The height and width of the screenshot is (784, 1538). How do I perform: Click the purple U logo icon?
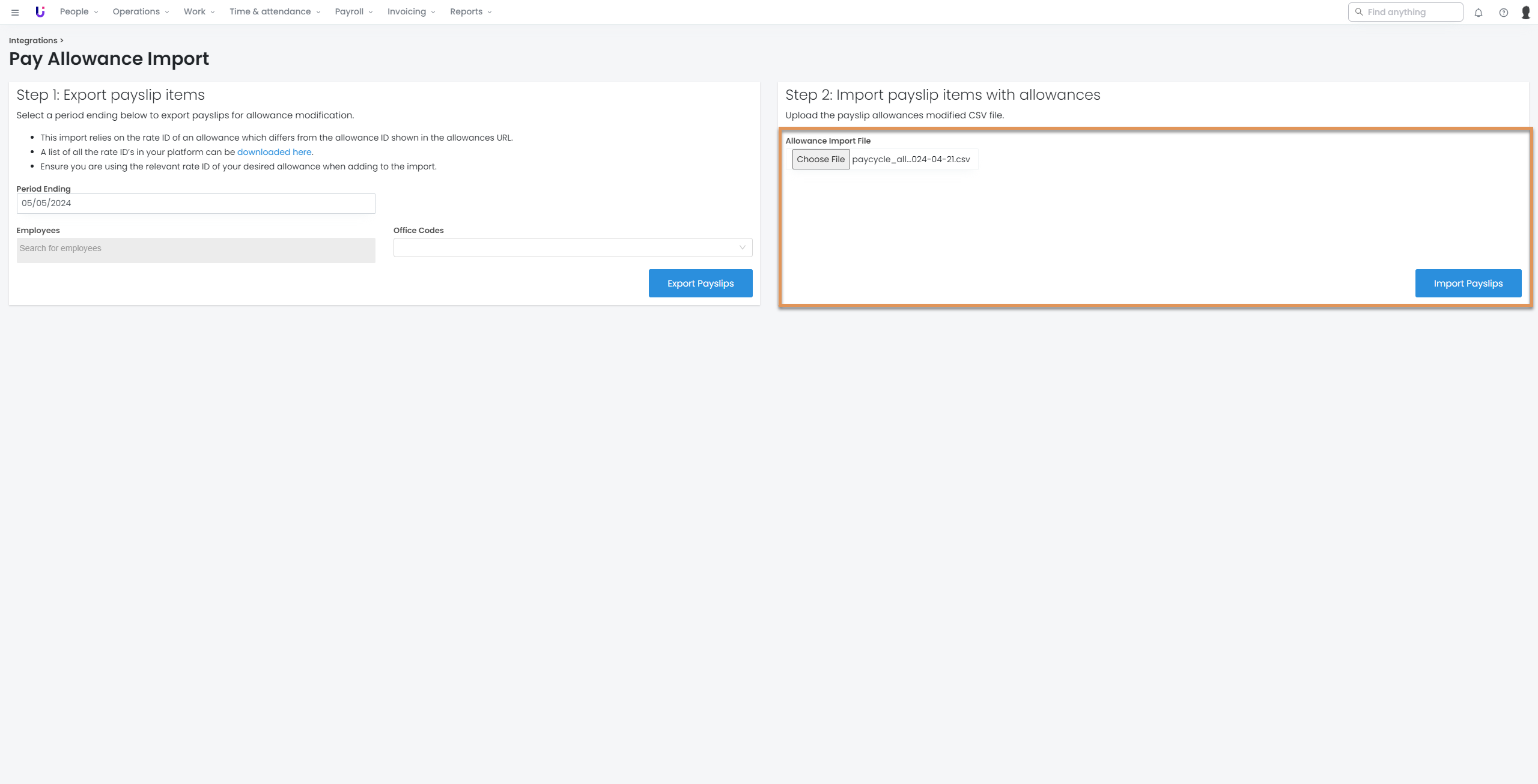pos(40,12)
